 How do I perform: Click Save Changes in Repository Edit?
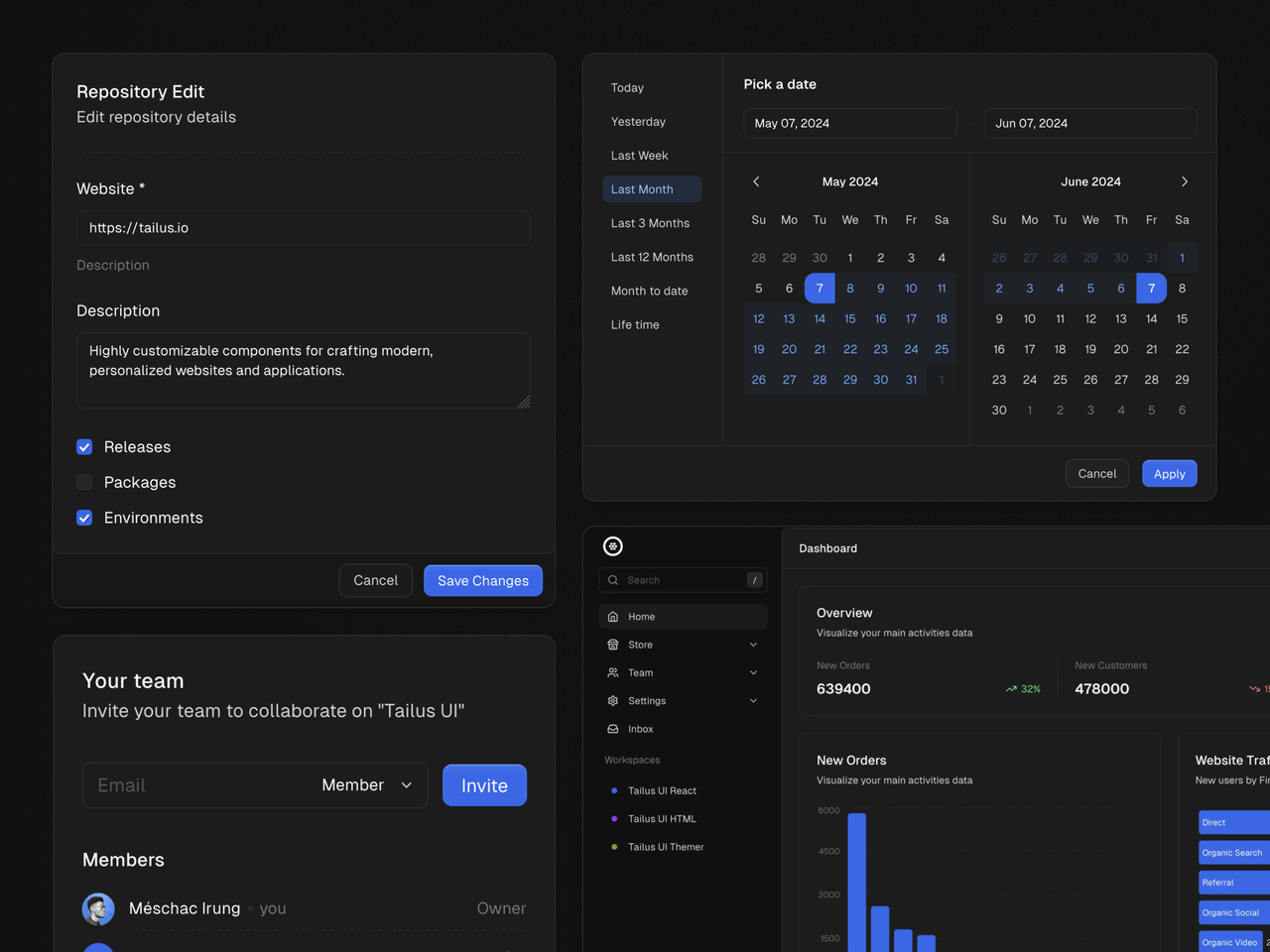pyautogui.click(x=483, y=580)
